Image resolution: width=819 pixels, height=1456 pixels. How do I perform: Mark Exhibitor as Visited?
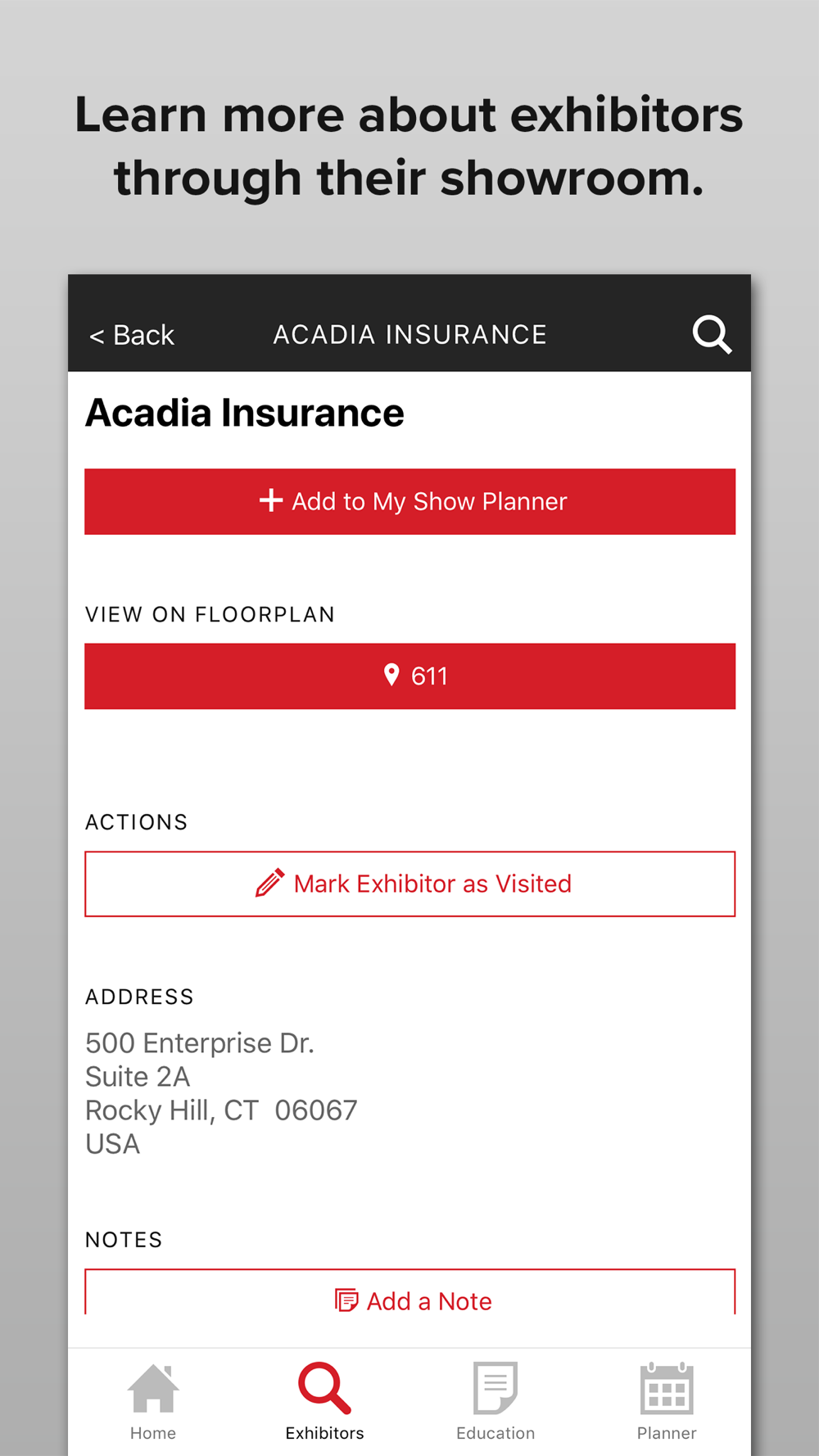tap(409, 884)
